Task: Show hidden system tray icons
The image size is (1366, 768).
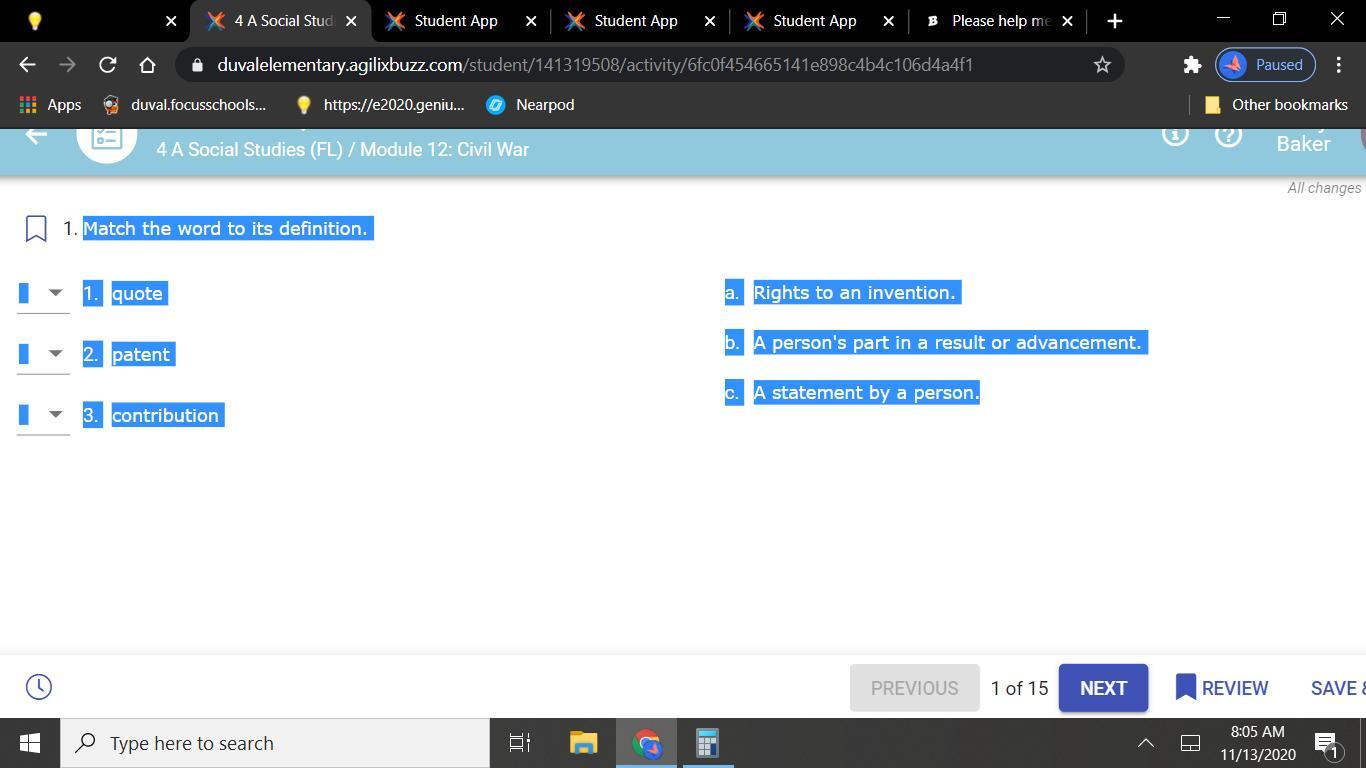Action: 1146,743
